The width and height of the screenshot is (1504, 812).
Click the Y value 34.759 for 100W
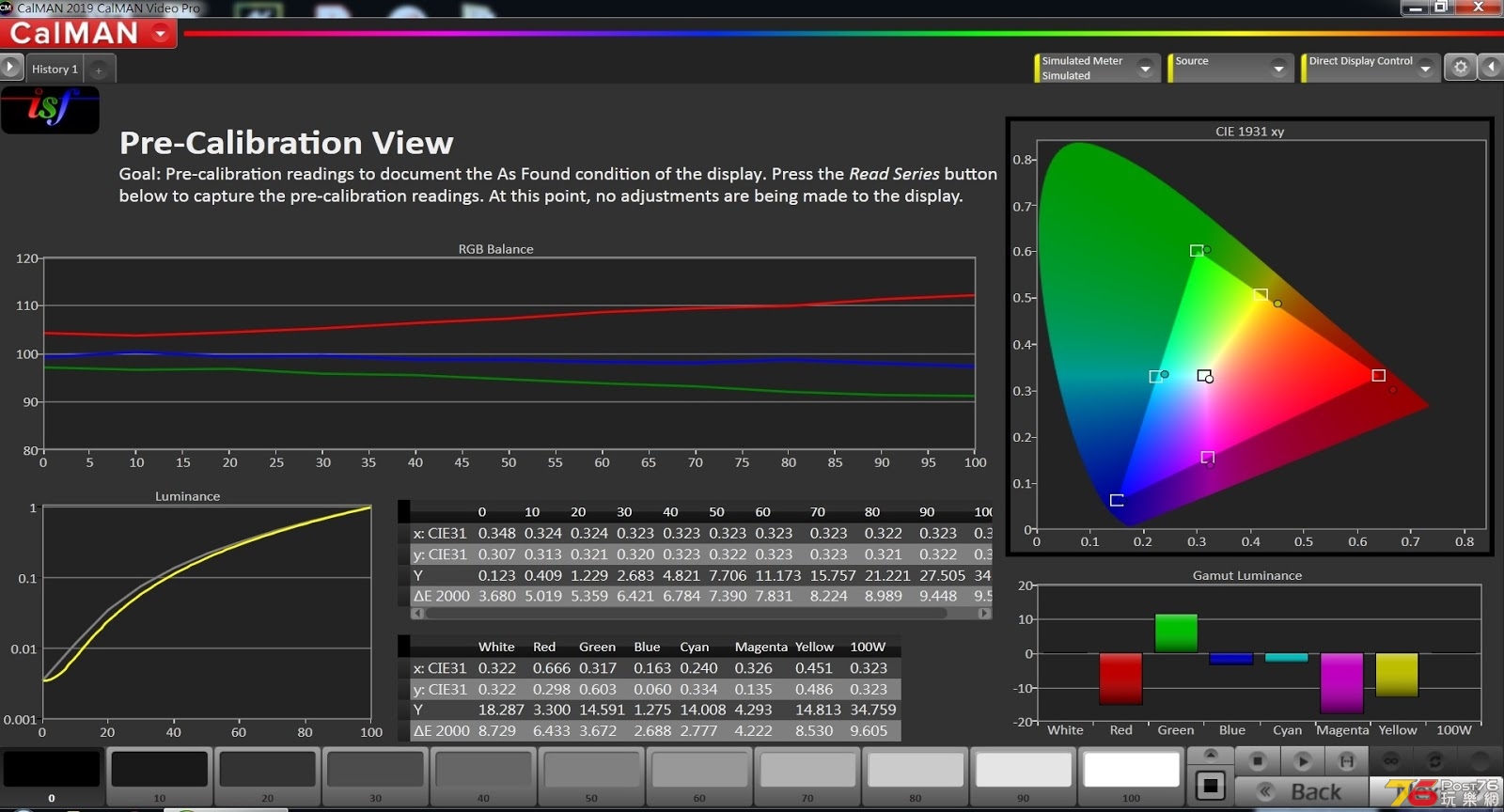click(873, 710)
